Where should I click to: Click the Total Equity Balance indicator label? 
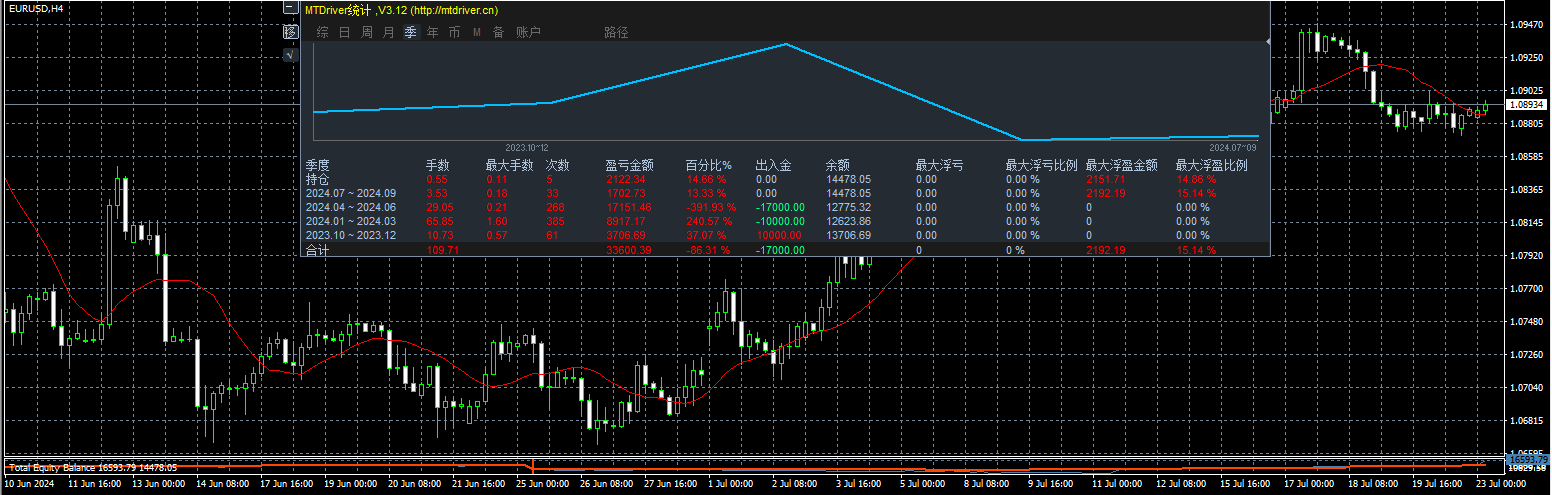pyautogui.click(x=93, y=467)
